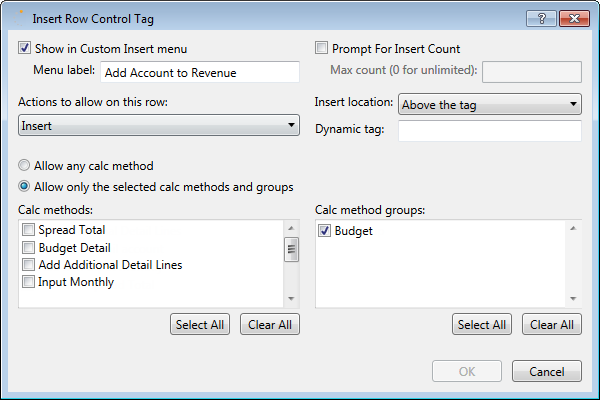Select Allow any calc method option

tap(24, 165)
